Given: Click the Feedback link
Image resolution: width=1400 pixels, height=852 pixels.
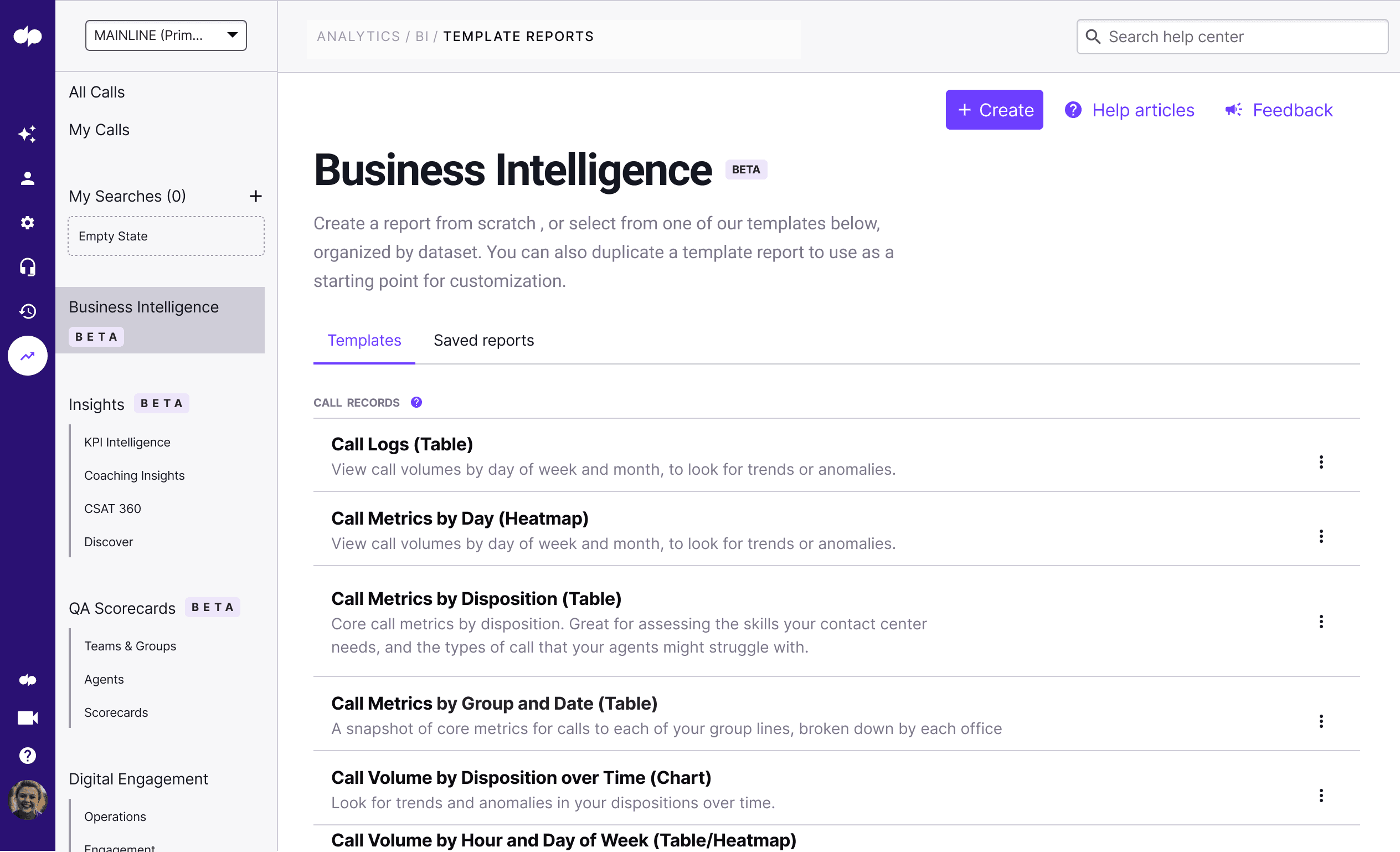Looking at the screenshot, I should (1279, 110).
